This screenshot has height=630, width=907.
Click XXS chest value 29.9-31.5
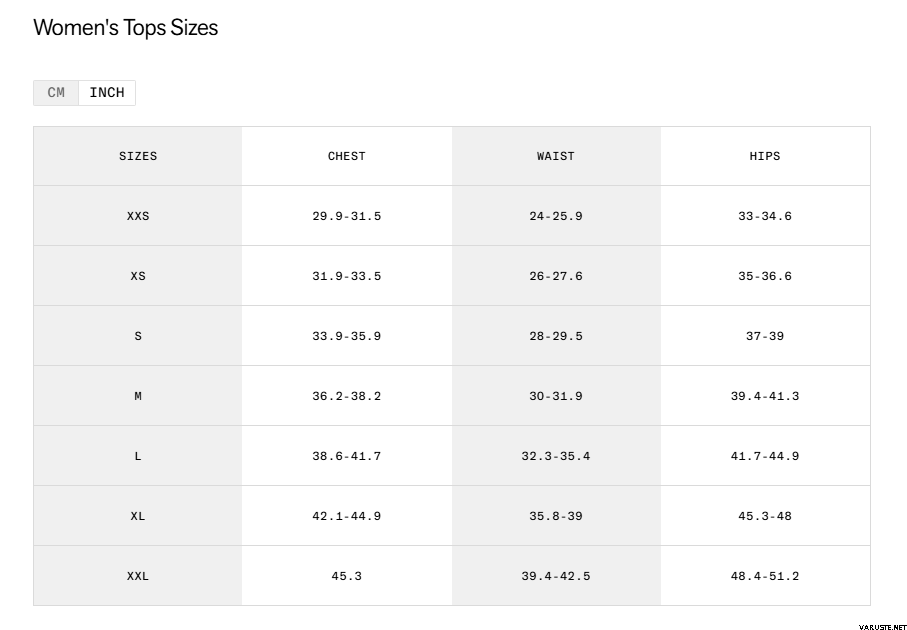click(347, 216)
